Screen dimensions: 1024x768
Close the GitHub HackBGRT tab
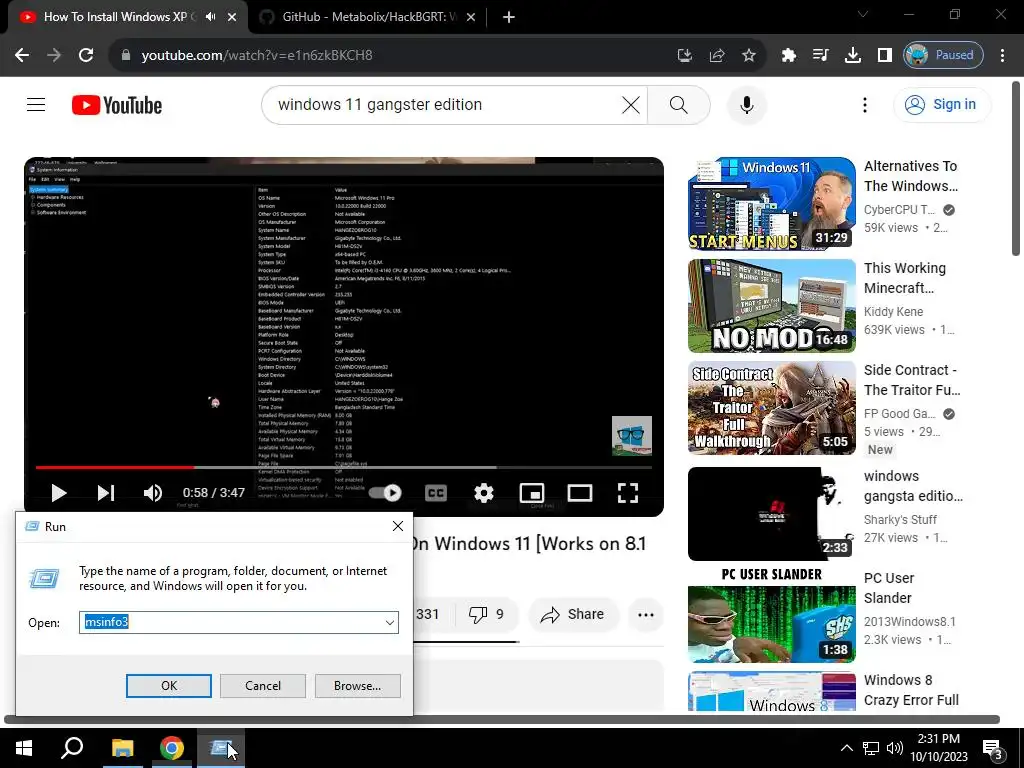[x=471, y=17]
